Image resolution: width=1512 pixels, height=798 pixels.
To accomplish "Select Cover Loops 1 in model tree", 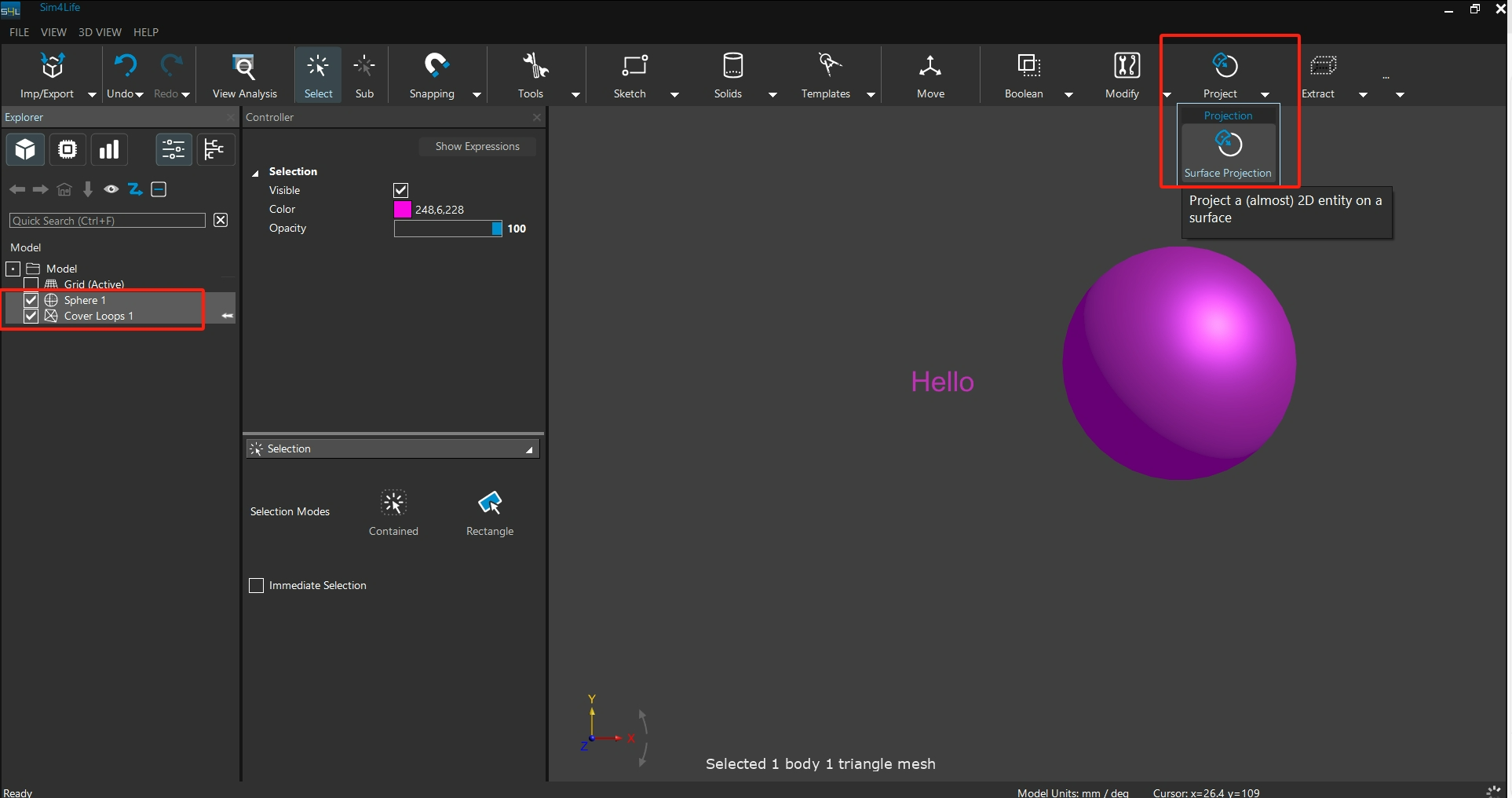I will [98, 316].
